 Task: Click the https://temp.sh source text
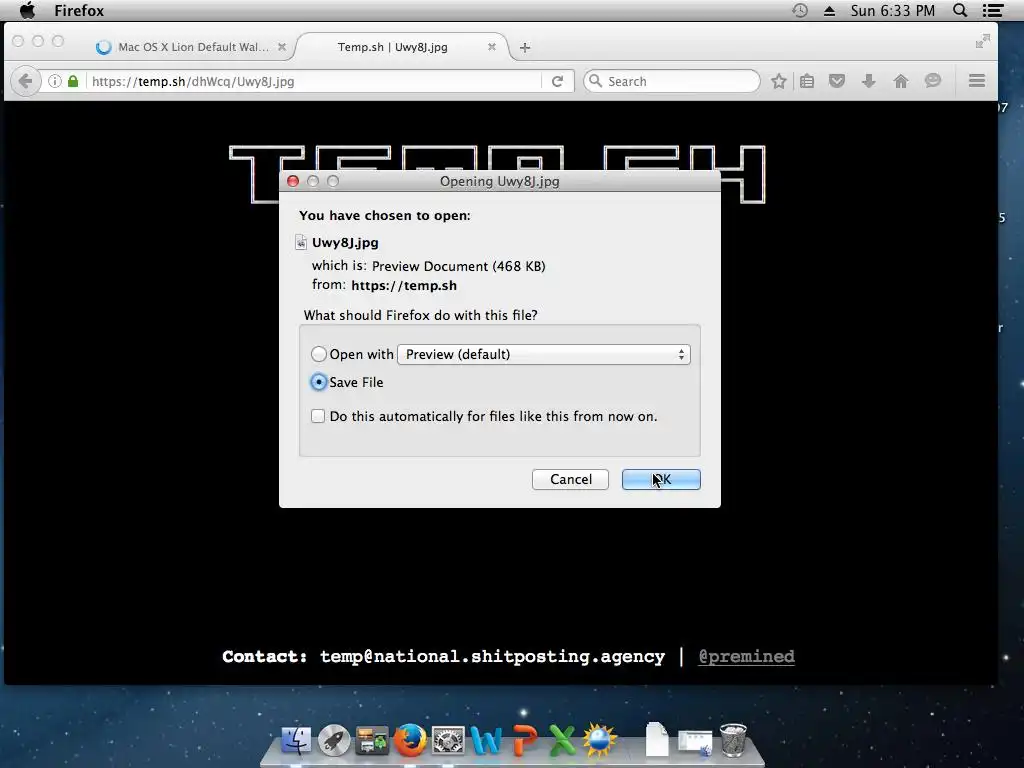404,285
